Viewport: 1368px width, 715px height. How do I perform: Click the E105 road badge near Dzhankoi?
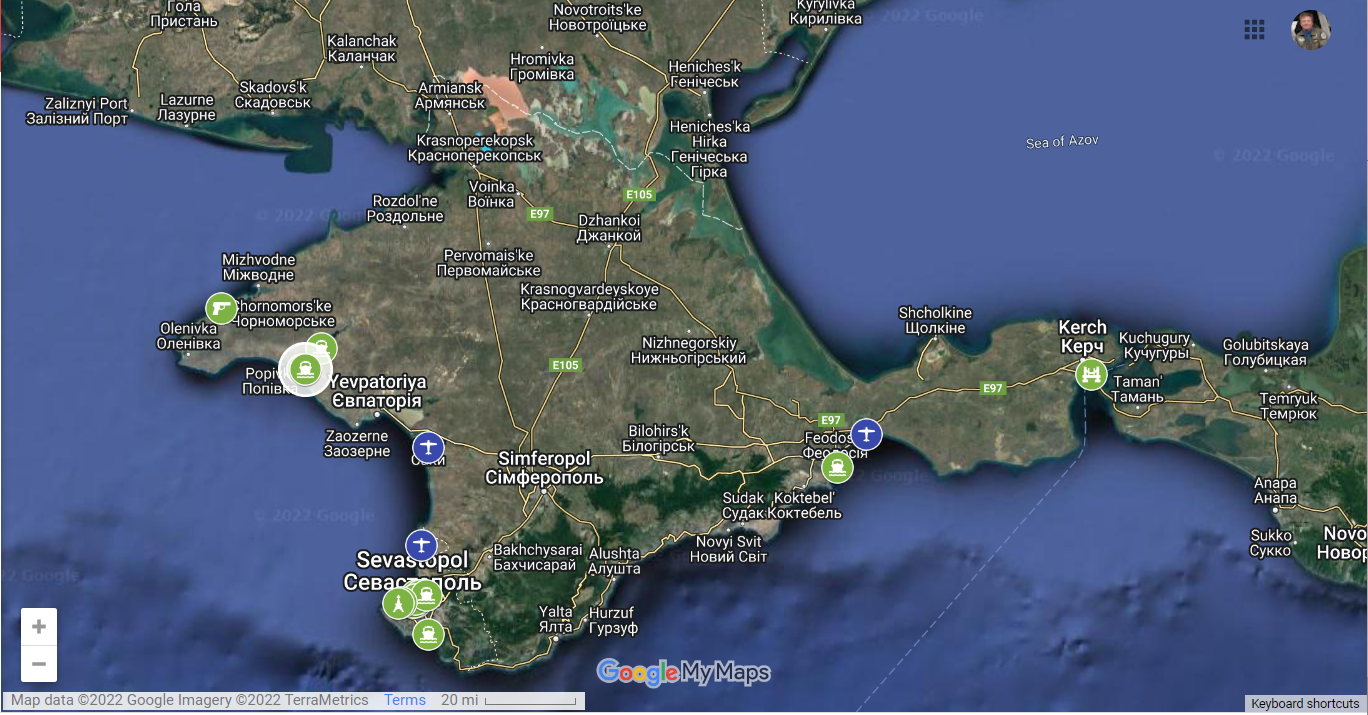click(x=639, y=194)
